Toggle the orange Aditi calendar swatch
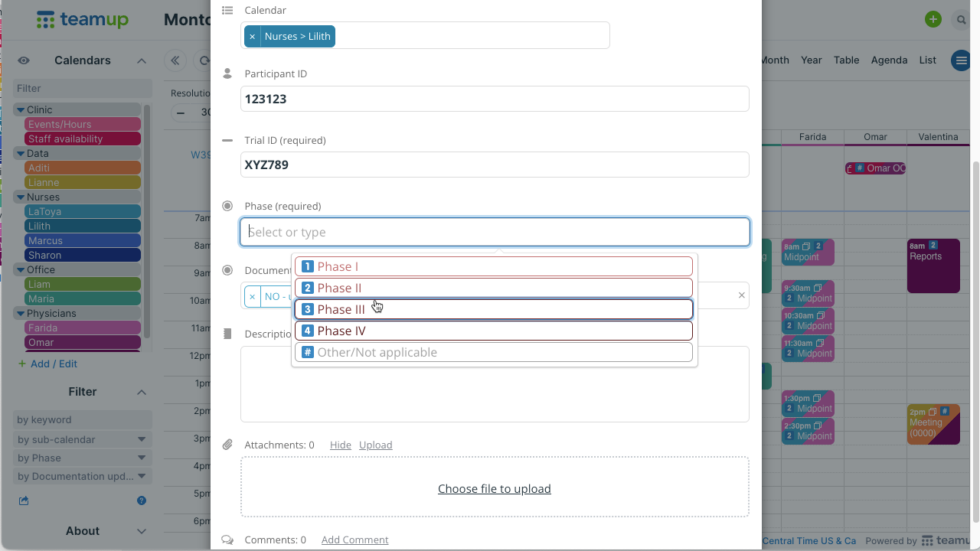This screenshot has width=980, height=551. coord(82,168)
